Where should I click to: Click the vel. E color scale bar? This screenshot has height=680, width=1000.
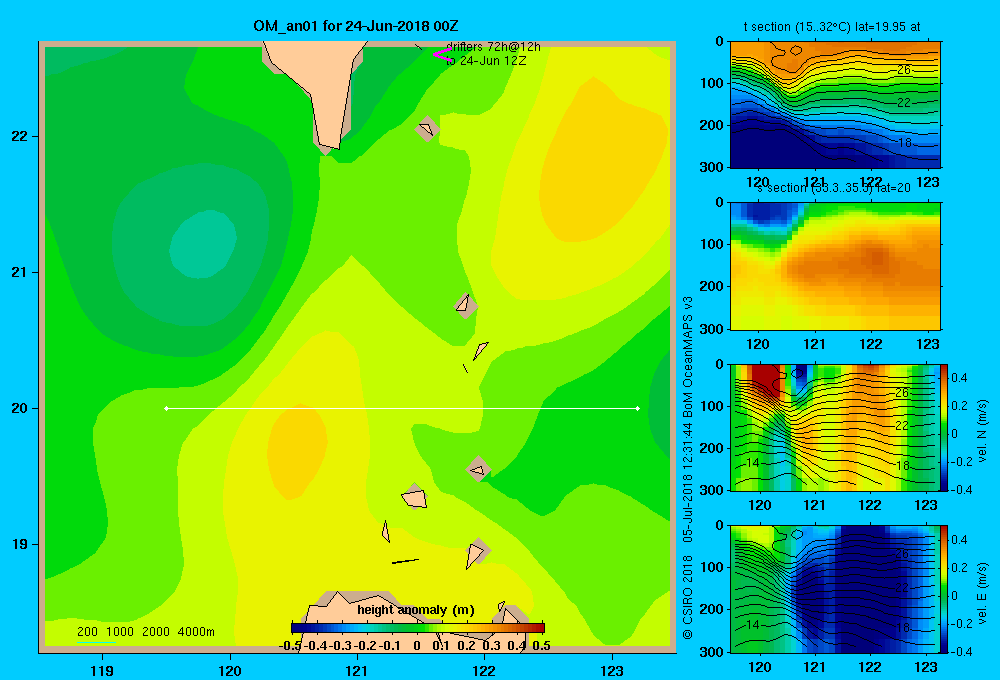945,589
